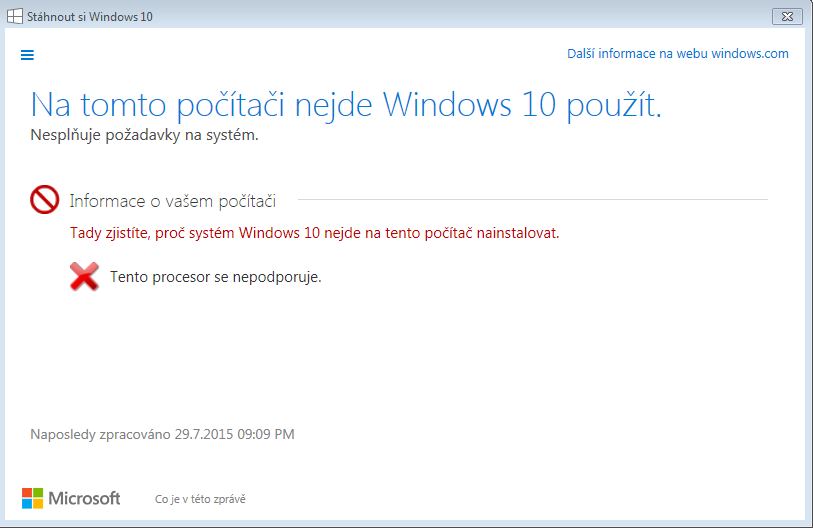Open 'Další informace na webu windows.com' link

pyautogui.click(x=677, y=54)
